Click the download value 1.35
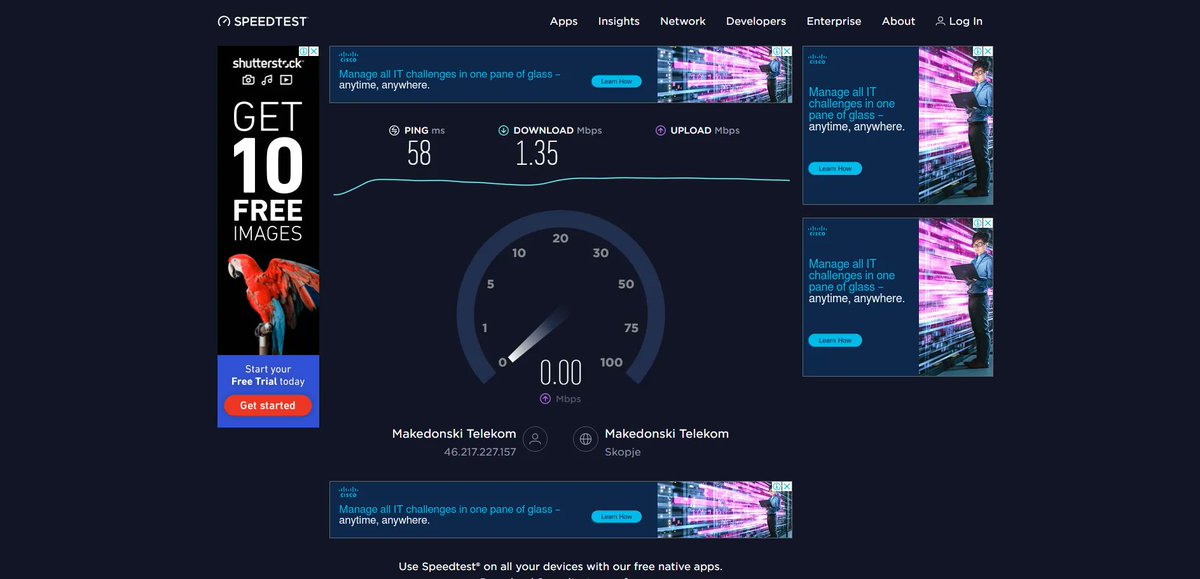Screen dimensions: 1200x579 coord(537,153)
